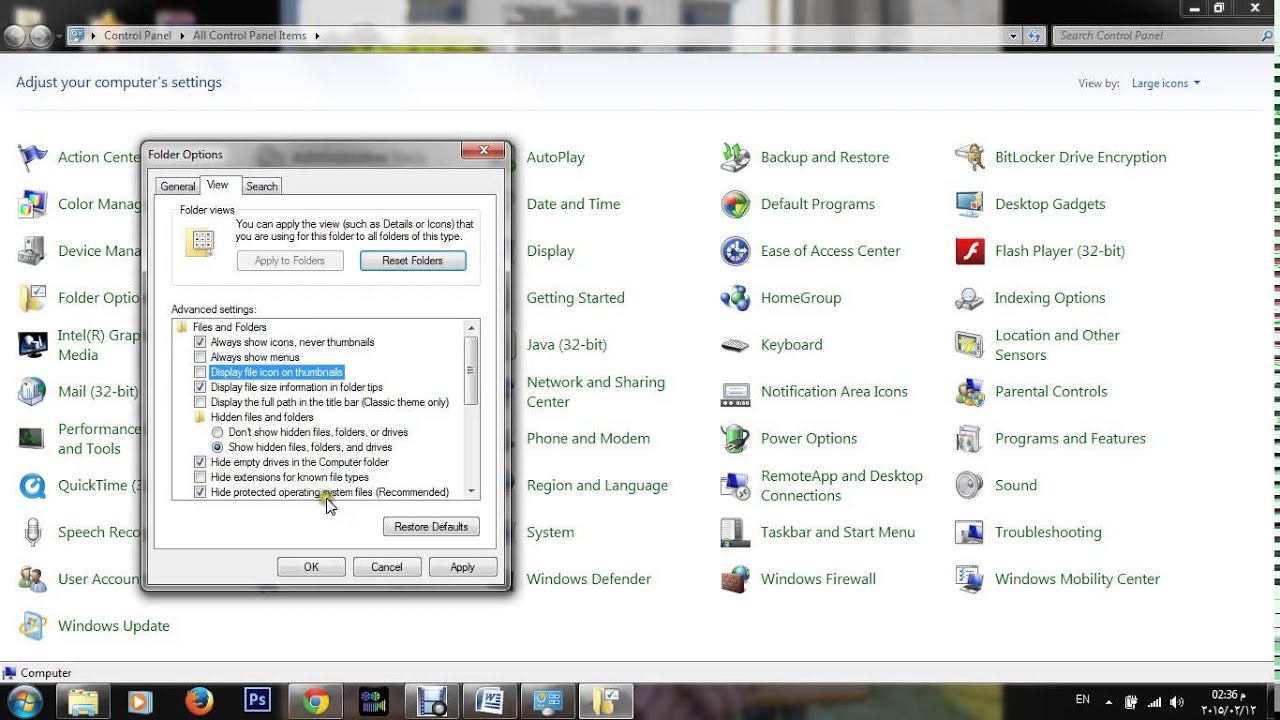Click the Notification Area Icons icon
Viewport: 1280px width, 720px height.
tap(736, 392)
